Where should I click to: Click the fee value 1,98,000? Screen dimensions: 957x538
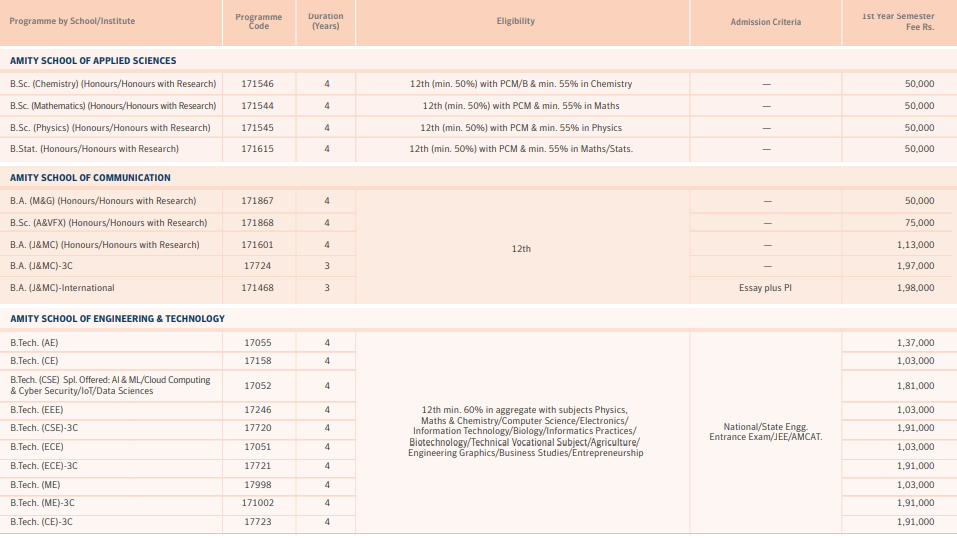click(x=915, y=288)
